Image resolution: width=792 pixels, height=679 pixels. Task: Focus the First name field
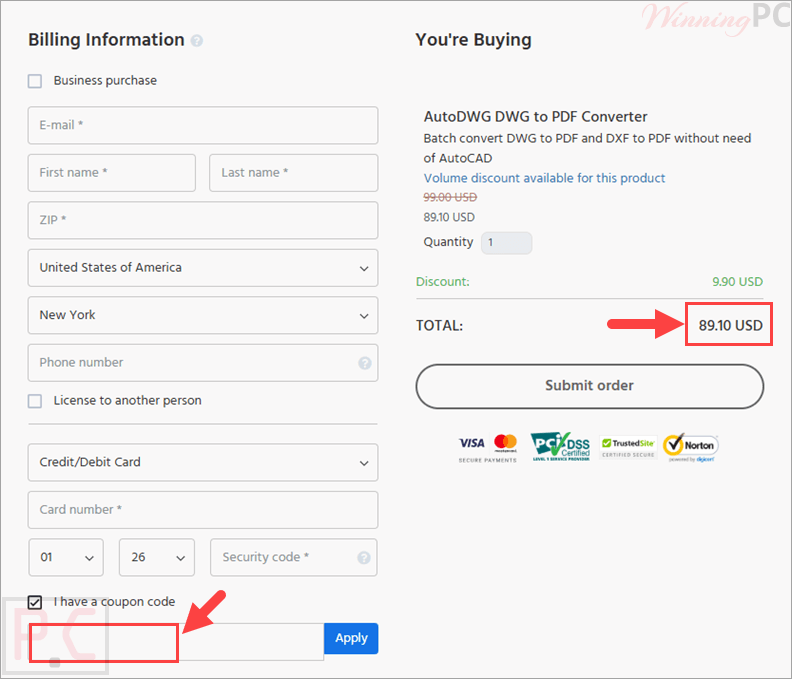click(112, 173)
